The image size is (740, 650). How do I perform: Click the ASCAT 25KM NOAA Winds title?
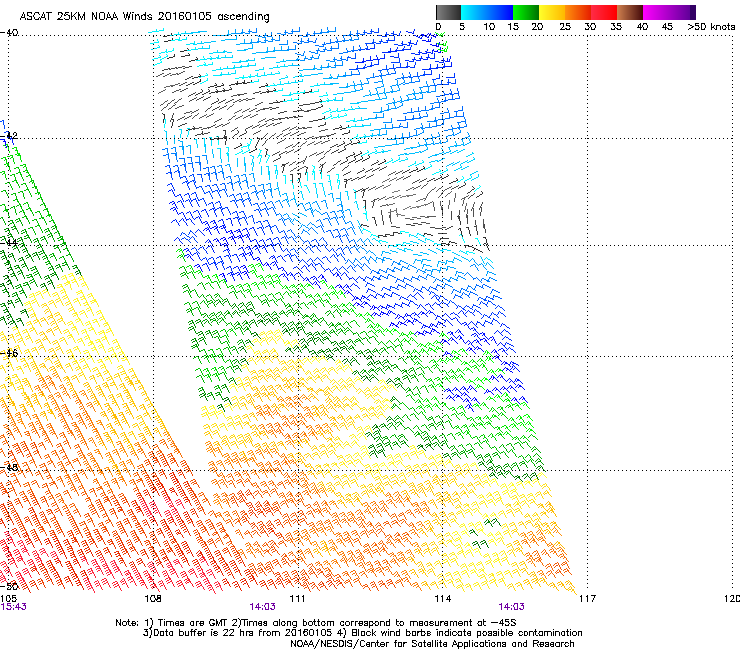click(x=144, y=16)
